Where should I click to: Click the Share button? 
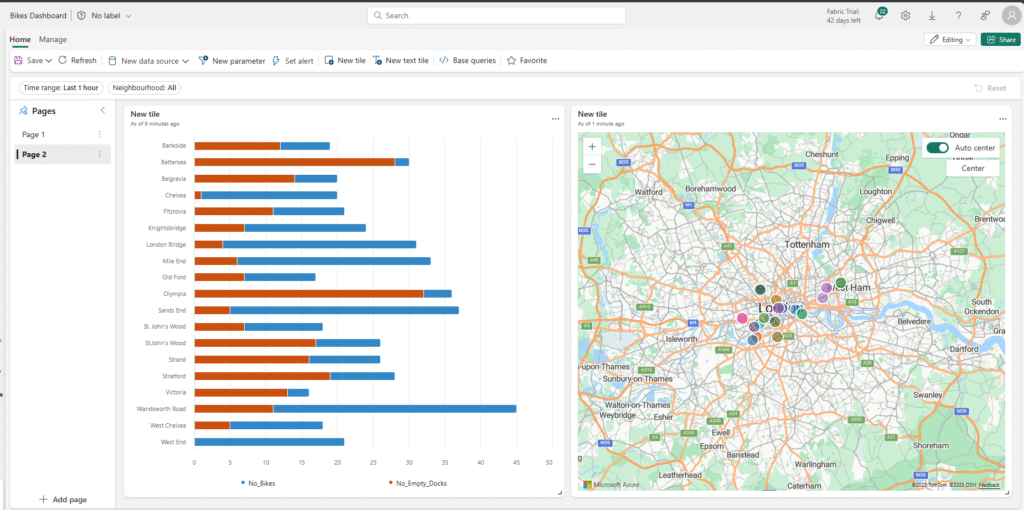pyautogui.click(x=1001, y=40)
